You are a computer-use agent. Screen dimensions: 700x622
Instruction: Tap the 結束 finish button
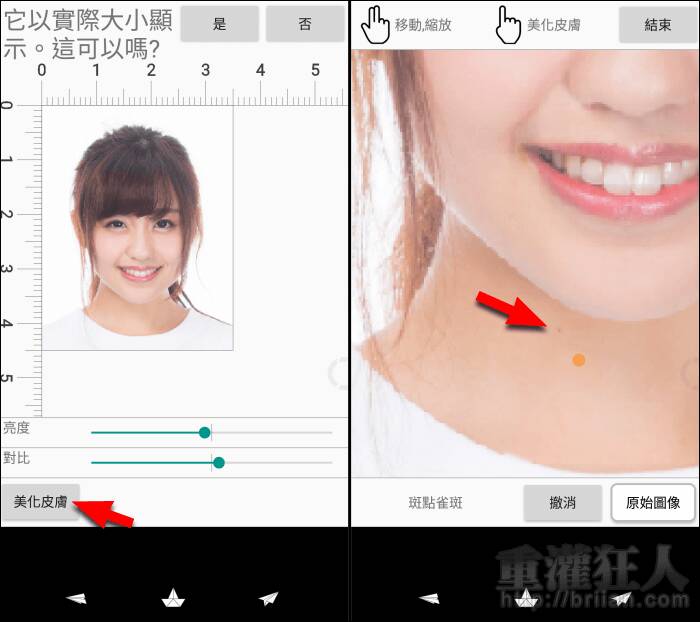pyautogui.click(x=658, y=25)
